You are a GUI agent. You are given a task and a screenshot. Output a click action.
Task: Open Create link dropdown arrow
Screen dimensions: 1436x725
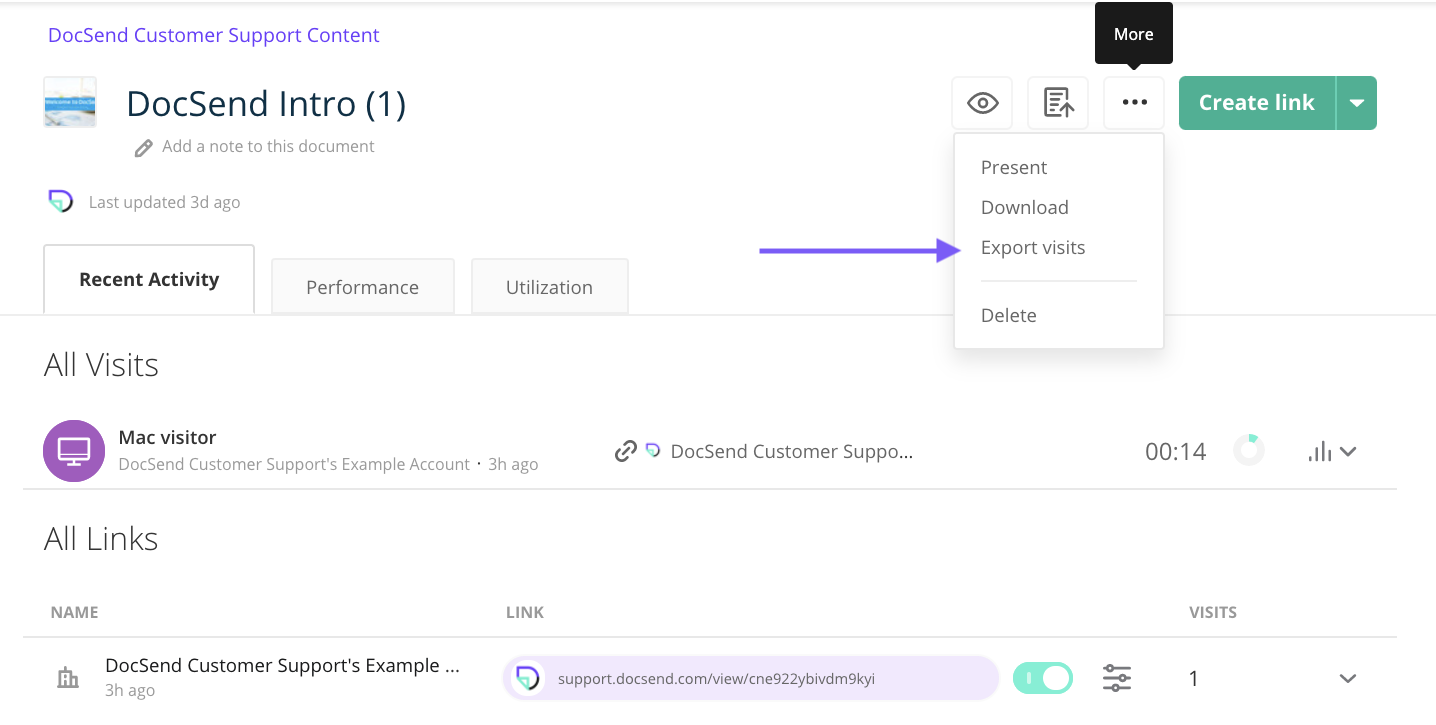1357,103
